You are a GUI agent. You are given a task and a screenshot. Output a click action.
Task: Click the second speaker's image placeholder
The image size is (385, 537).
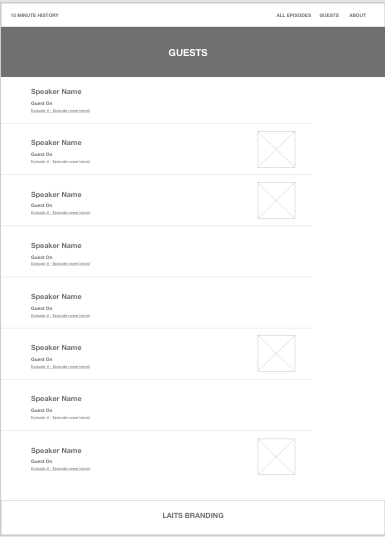click(276, 149)
